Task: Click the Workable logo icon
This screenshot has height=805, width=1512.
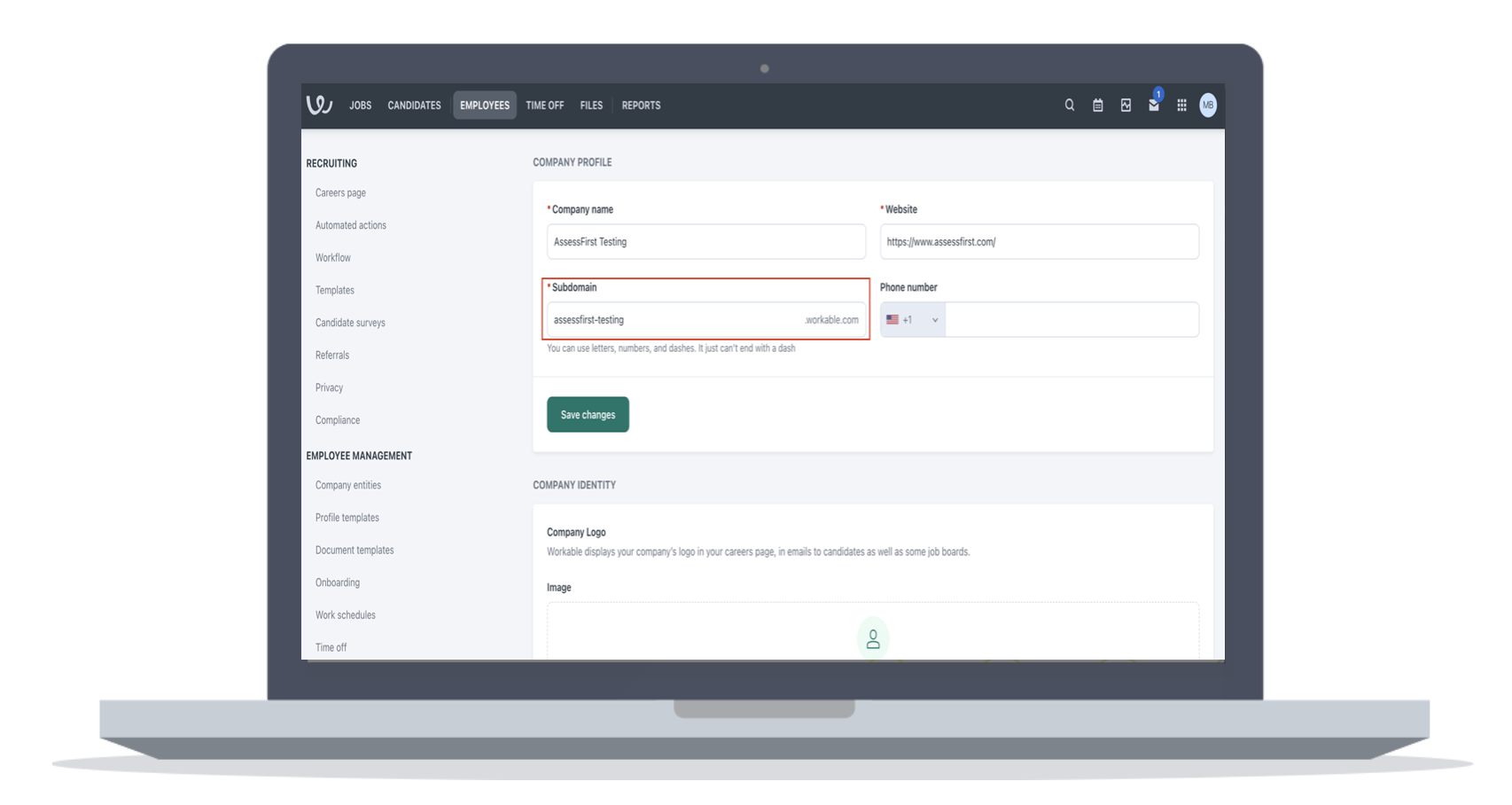Action: pyautogui.click(x=318, y=105)
